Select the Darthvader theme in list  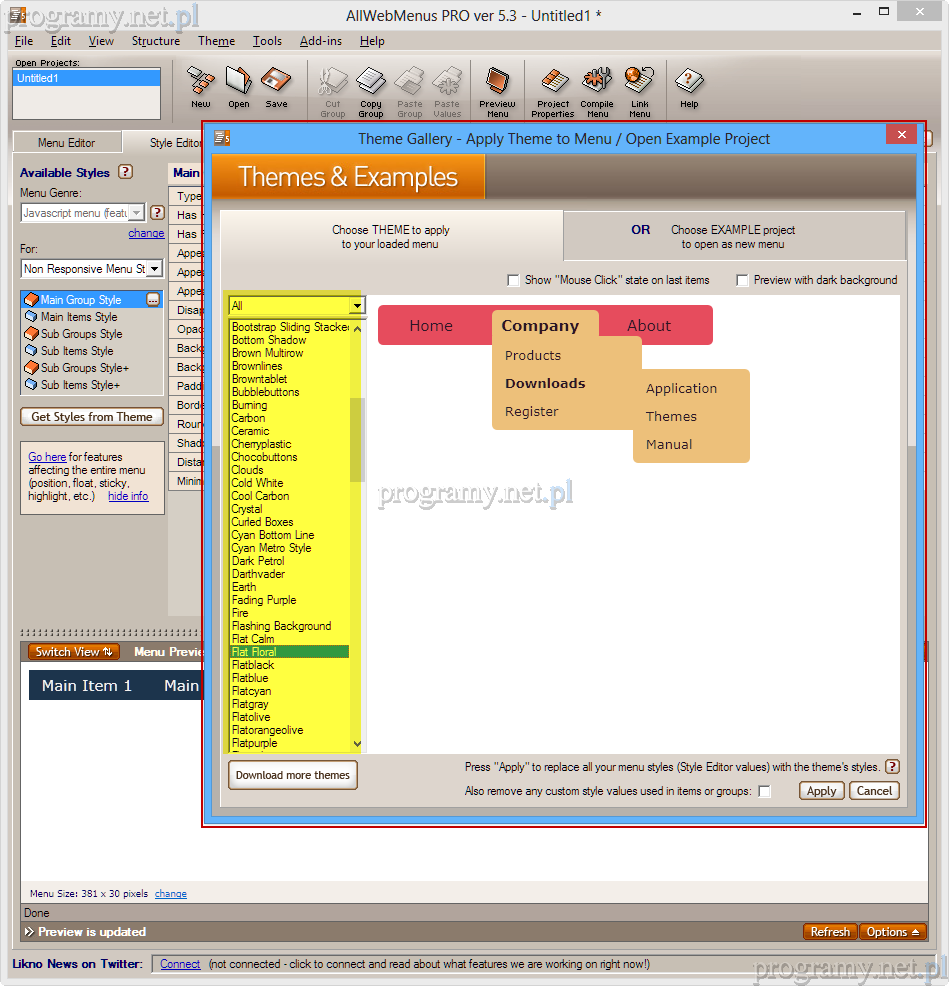258,574
